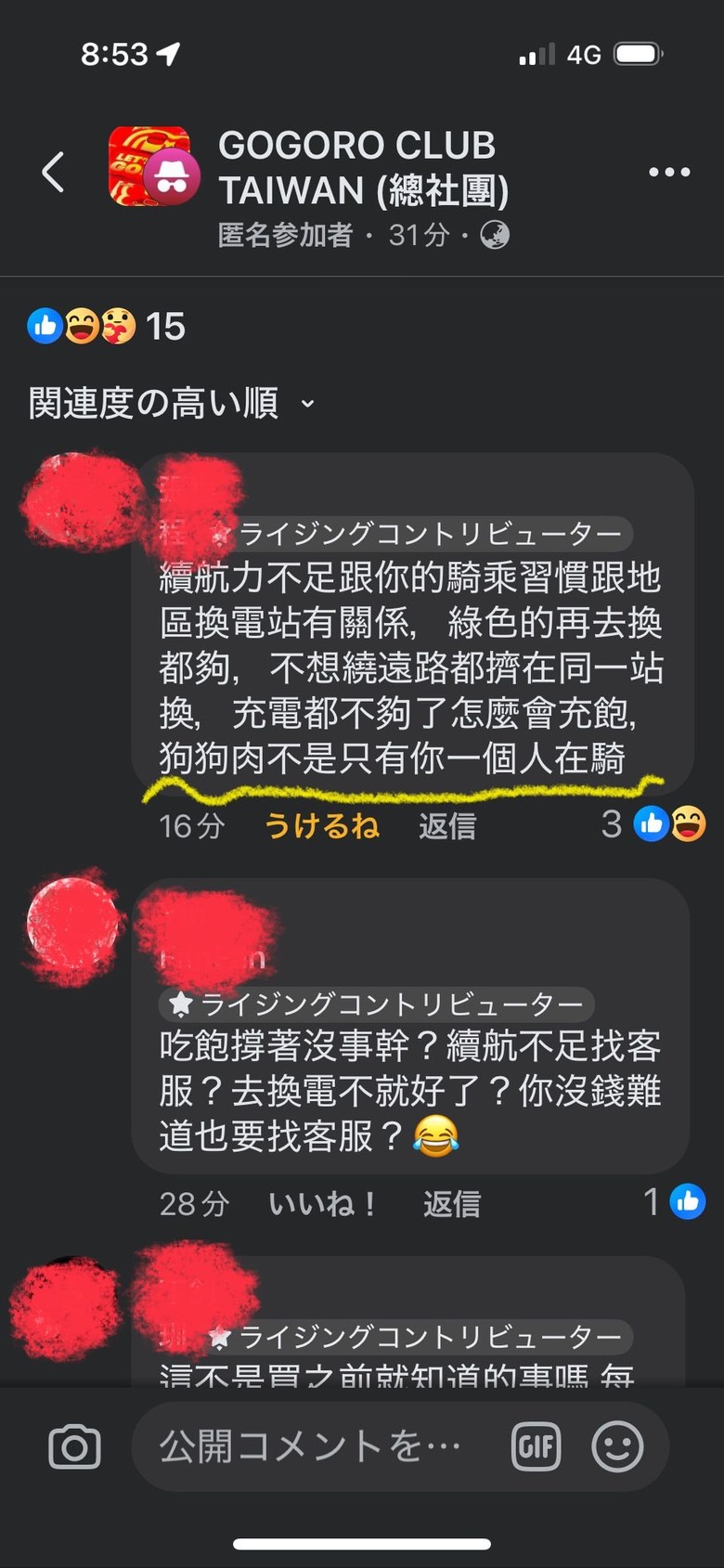Open GOGORO CLUB TAIWAN (總社團) group title
Viewport: 724px width, 1568px height.
tap(364, 168)
